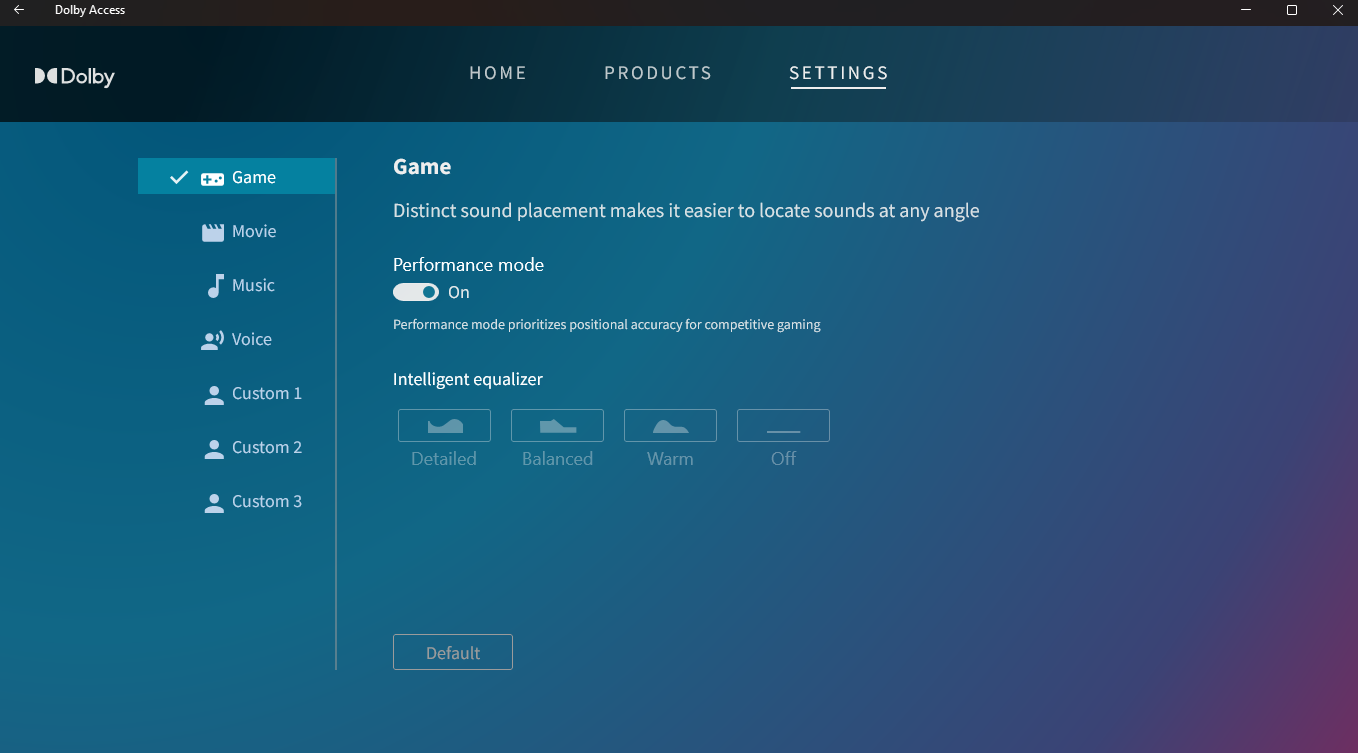This screenshot has height=753, width=1358.
Task: Select the Movie profile label
Action: click(x=254, y=231)
